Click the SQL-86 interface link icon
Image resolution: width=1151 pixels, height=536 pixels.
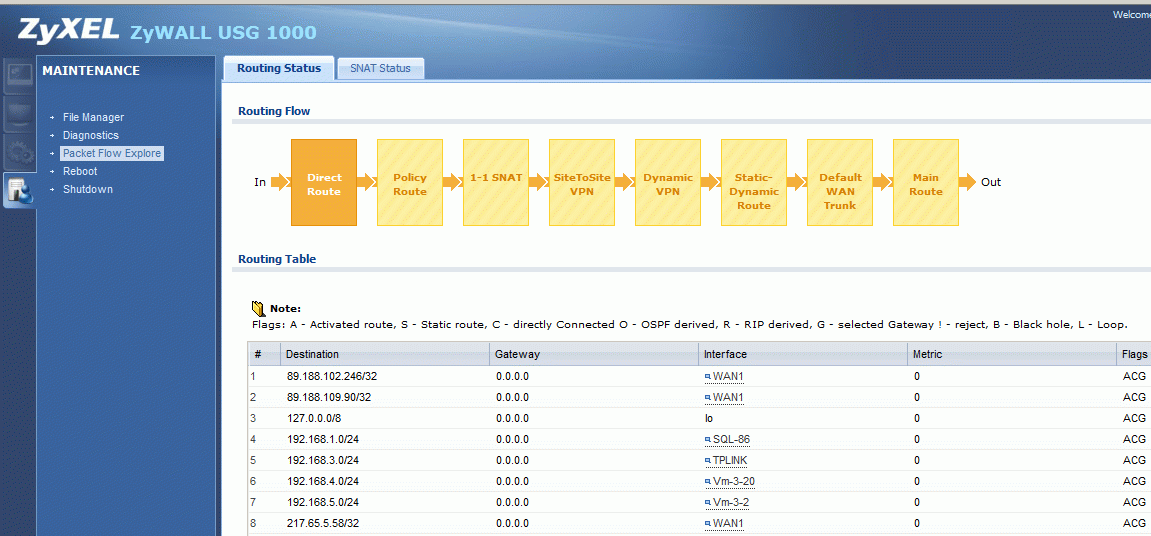click(x=708, y=440)
